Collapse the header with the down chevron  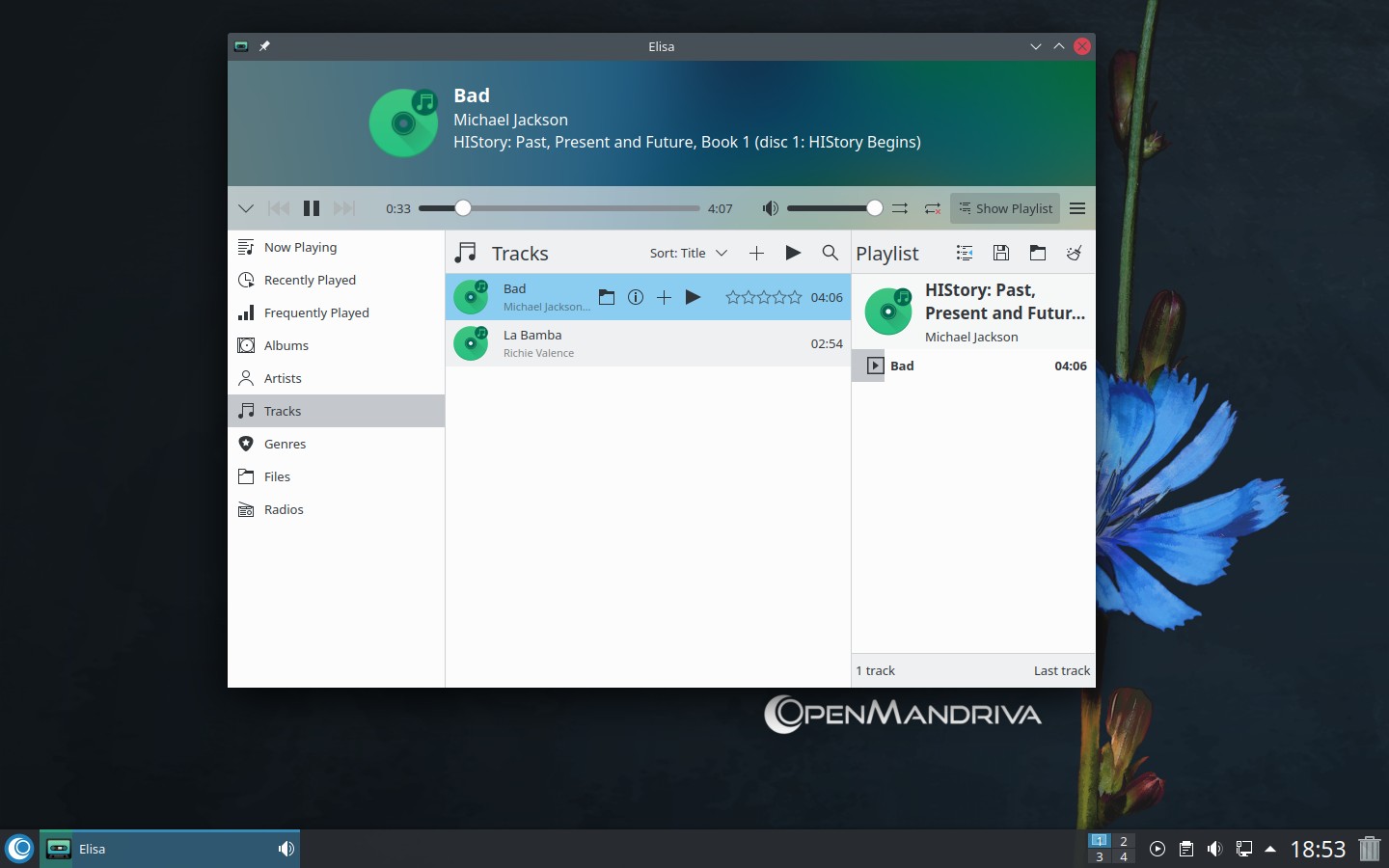(x=246, y=208)
